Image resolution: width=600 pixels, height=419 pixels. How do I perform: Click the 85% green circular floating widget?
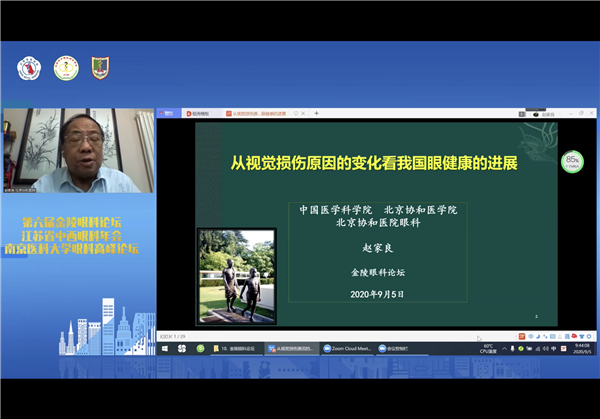point(572,161)
